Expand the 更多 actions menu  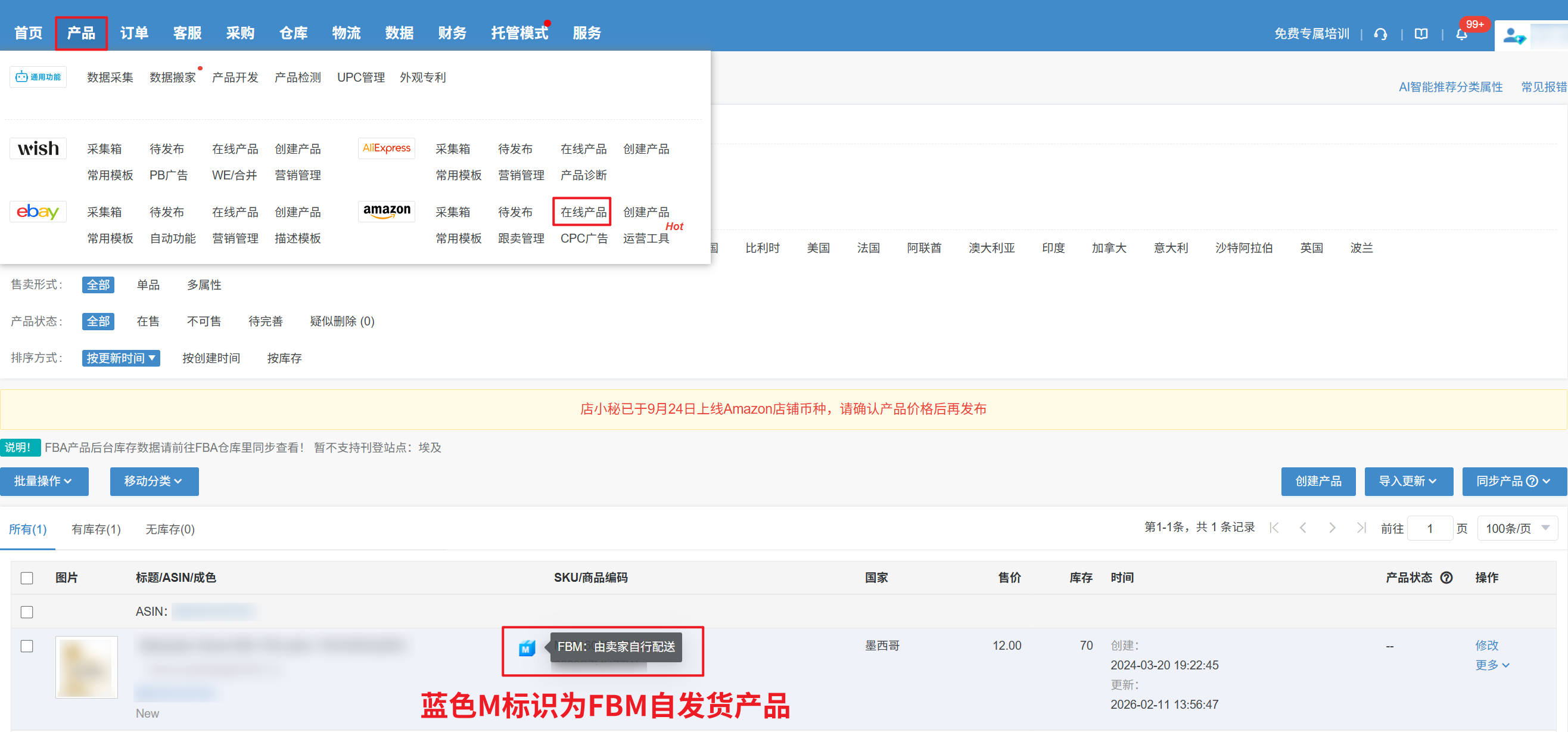click(1491, 665)
